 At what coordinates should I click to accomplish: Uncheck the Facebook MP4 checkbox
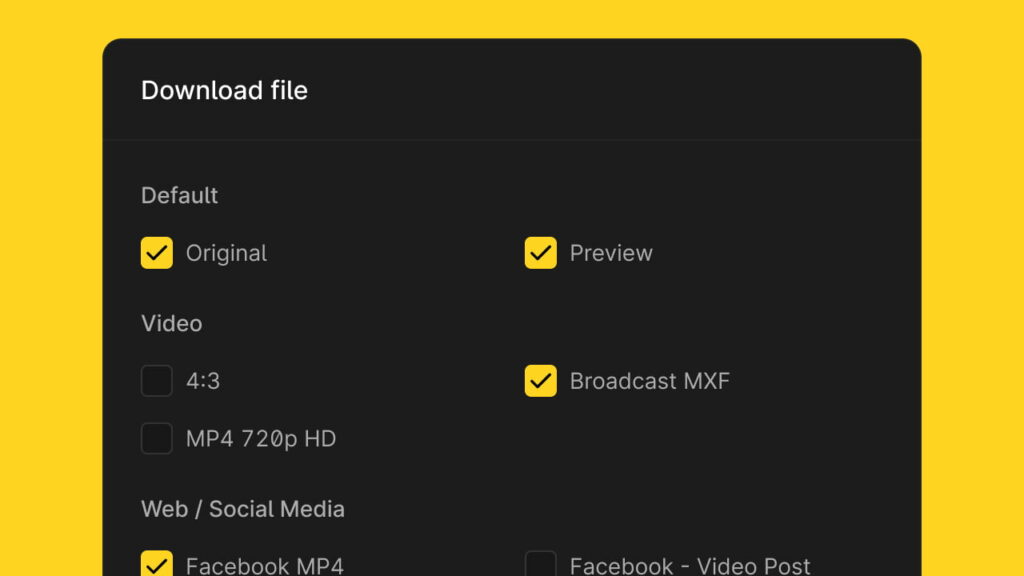click(x=157, y=564)
